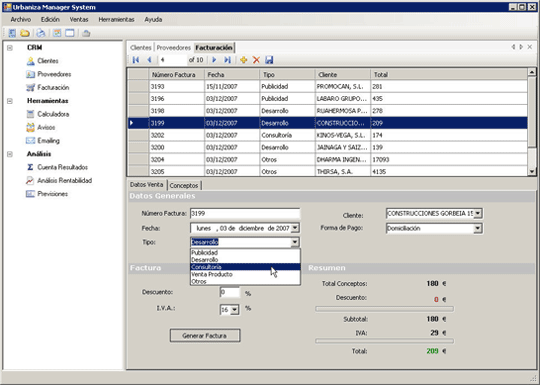Close the current document tab

click(530, 47)
